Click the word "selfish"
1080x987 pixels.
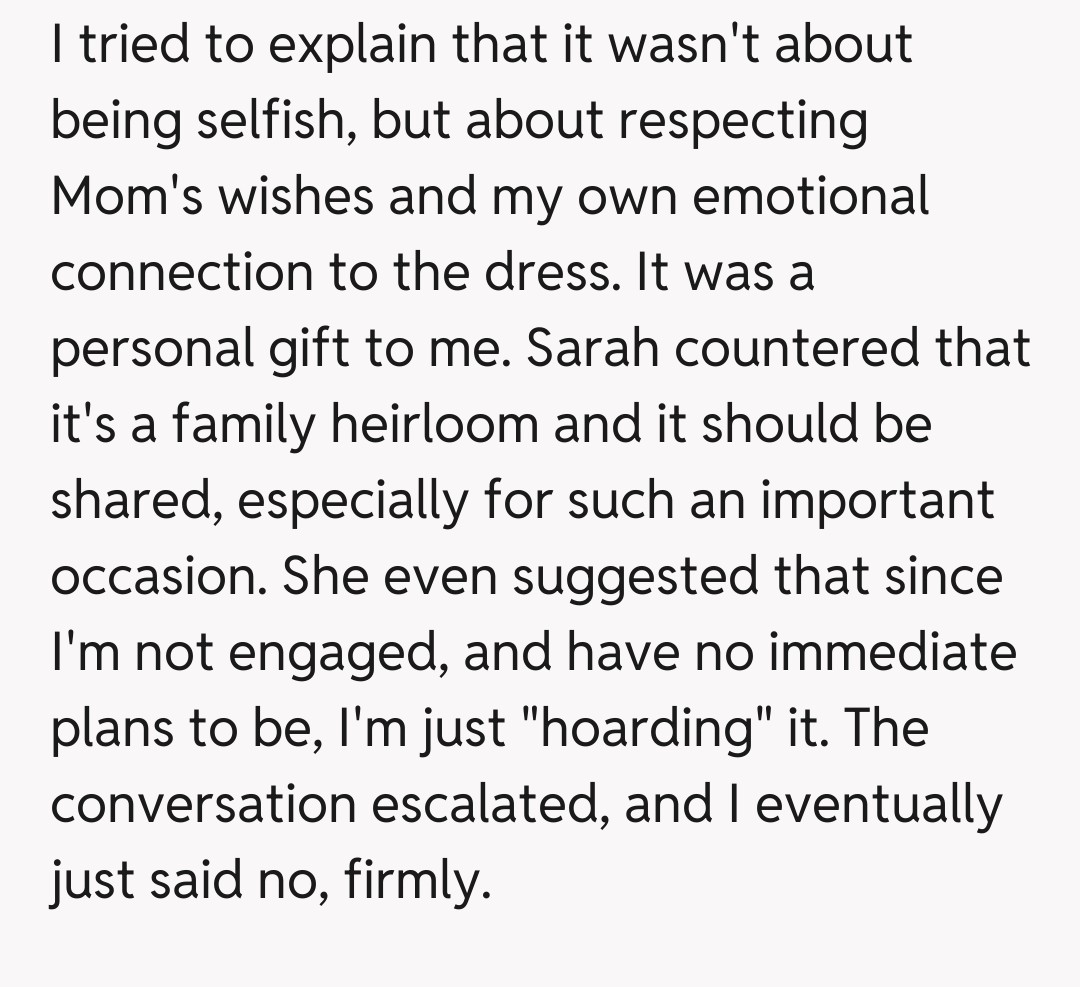coord(270,119)
